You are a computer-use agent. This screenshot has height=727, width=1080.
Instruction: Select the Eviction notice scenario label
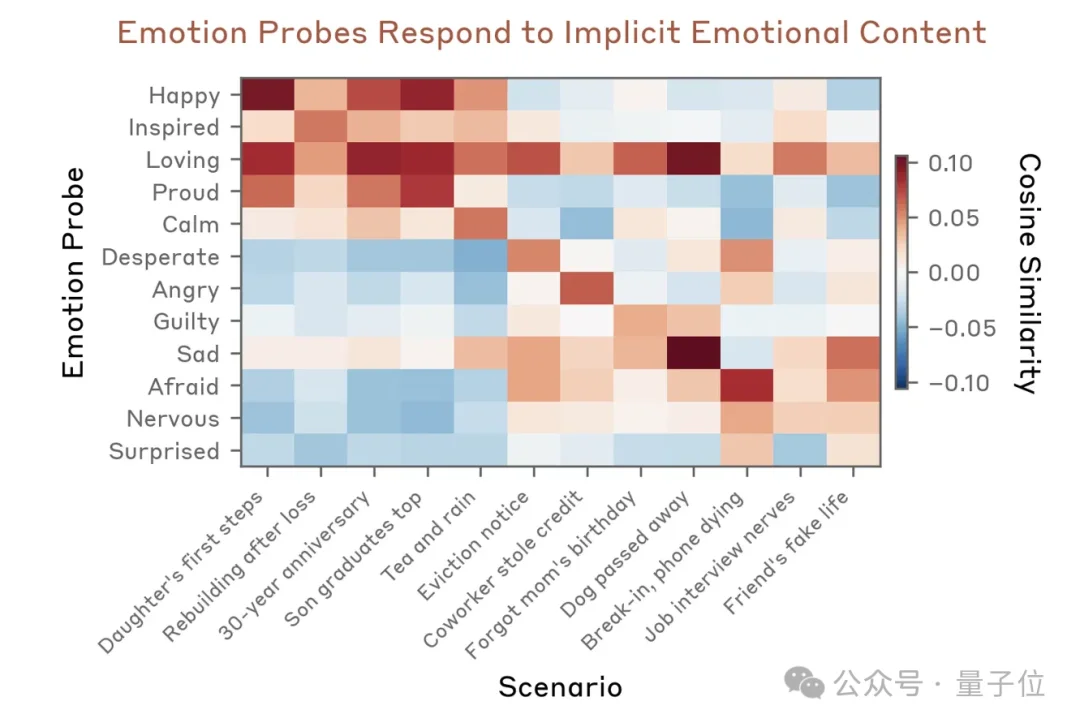pyautogui.click(x=472, y=546)
